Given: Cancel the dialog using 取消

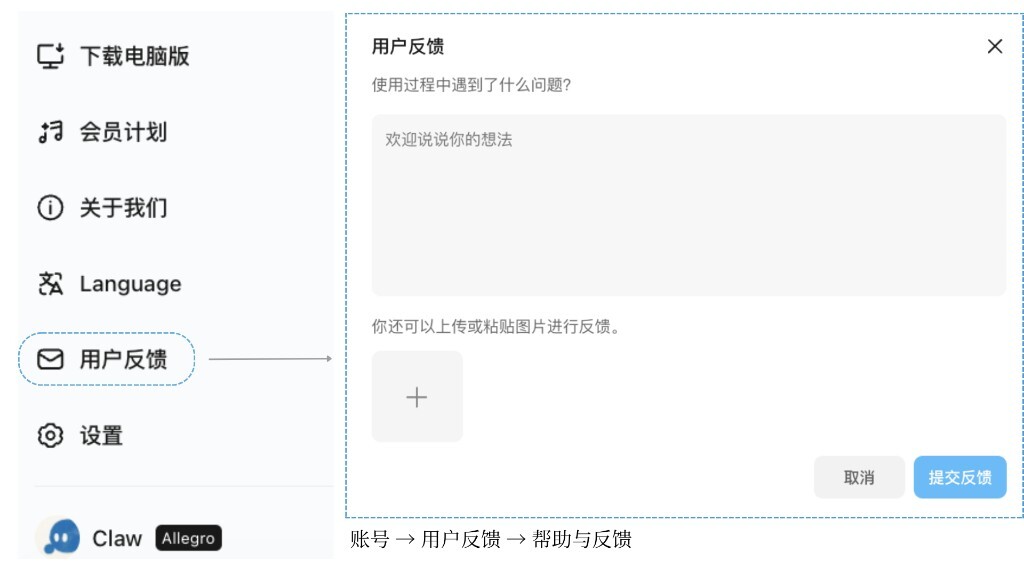Looking at the screenshot, I should 859,477.
